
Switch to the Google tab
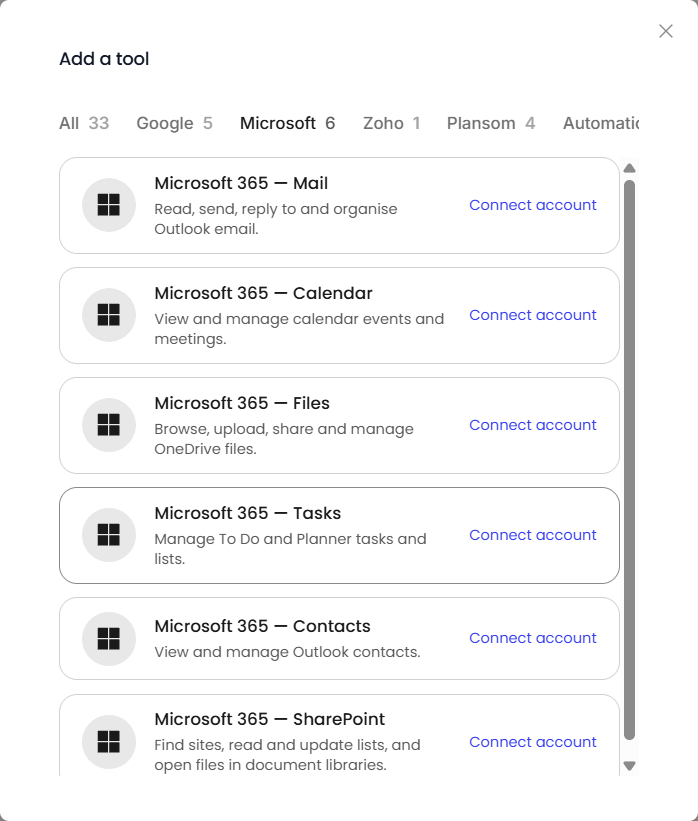pyautogui.click(x=174, y=123)
